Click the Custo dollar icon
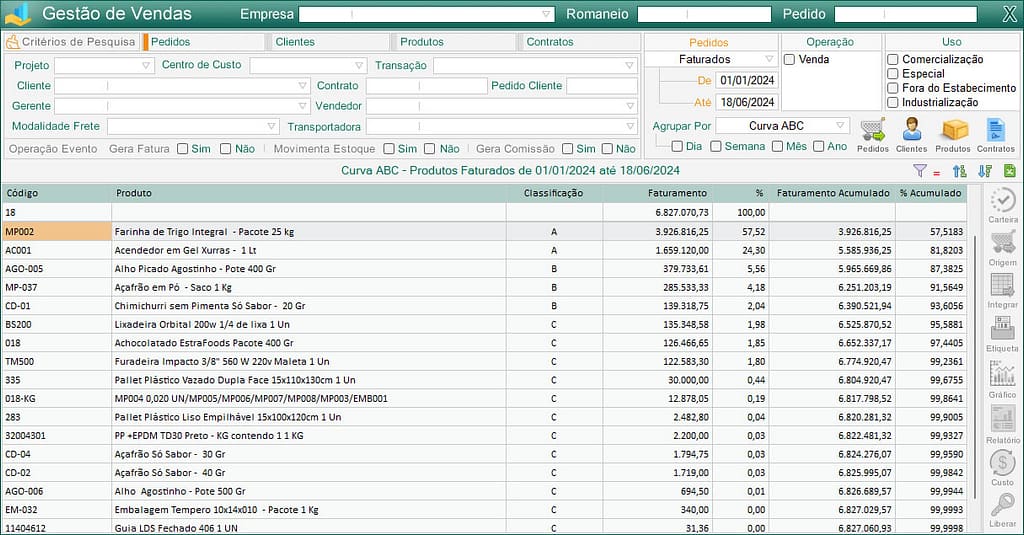 pyautogui.click(x=1002, y=463)
